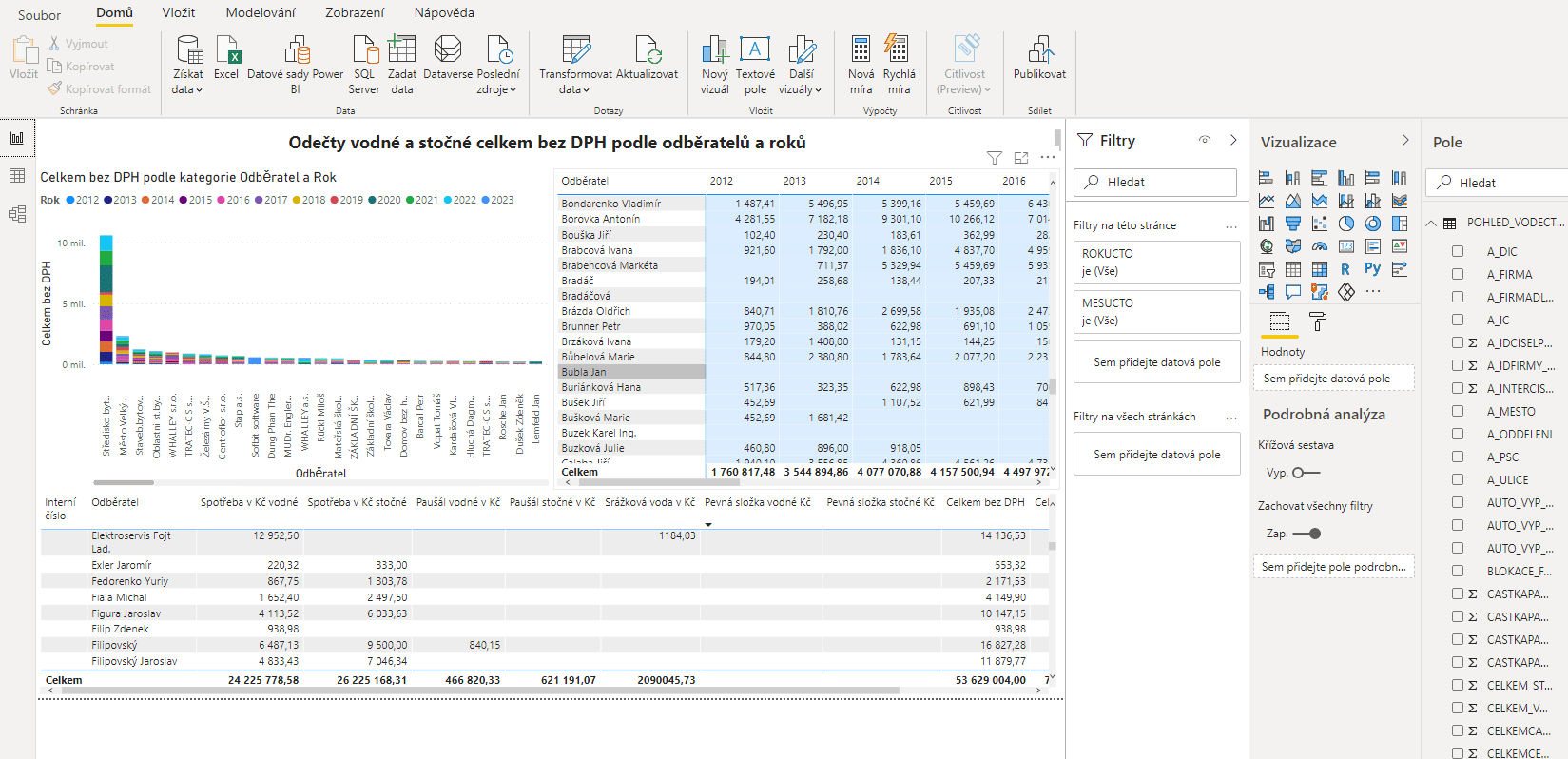Collapse the Filtry pane with chevron

[x=1233, y=140]
